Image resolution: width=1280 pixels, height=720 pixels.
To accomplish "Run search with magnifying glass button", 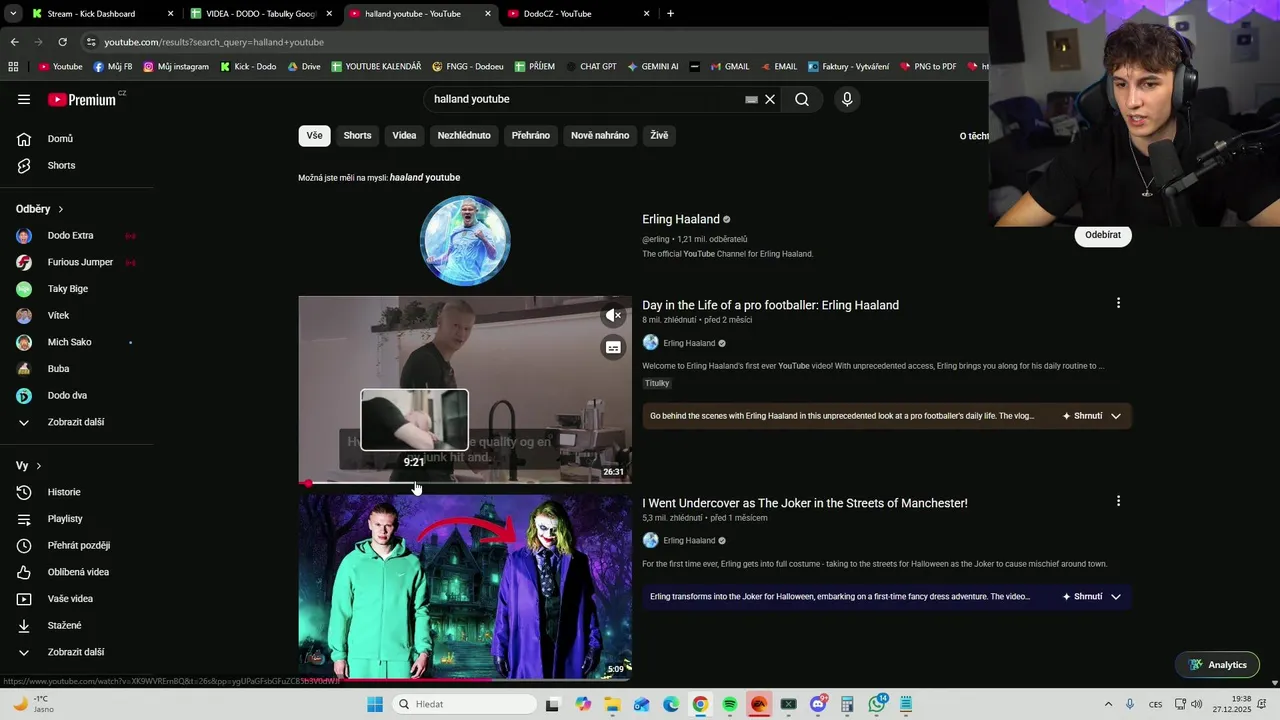I will pyautogui.click(x=802, y=99).
